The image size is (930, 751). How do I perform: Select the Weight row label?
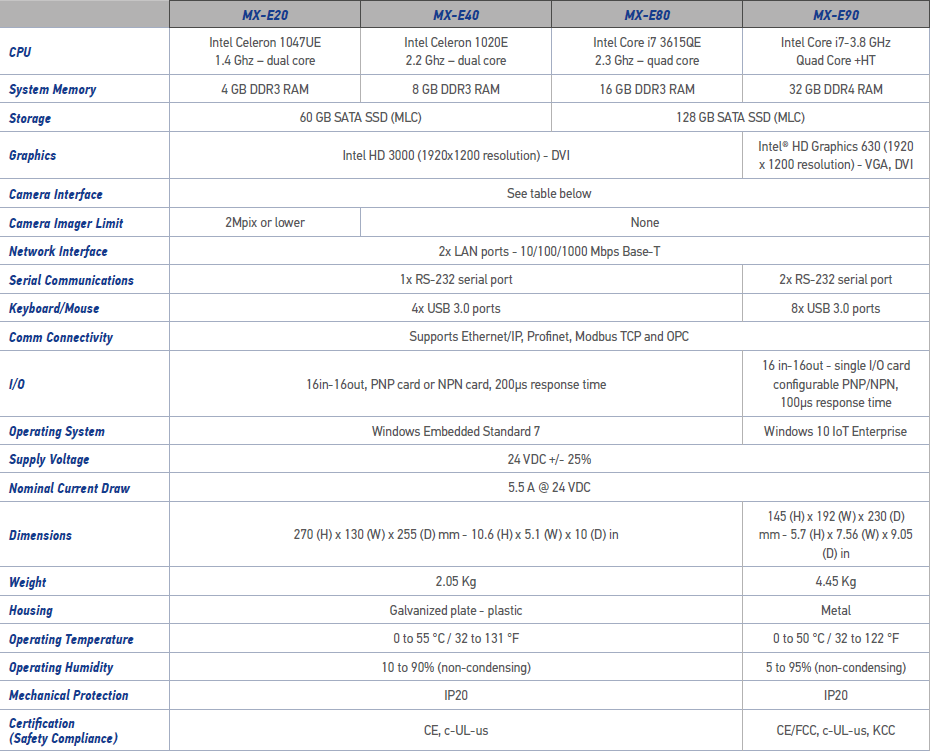(27, 582)
